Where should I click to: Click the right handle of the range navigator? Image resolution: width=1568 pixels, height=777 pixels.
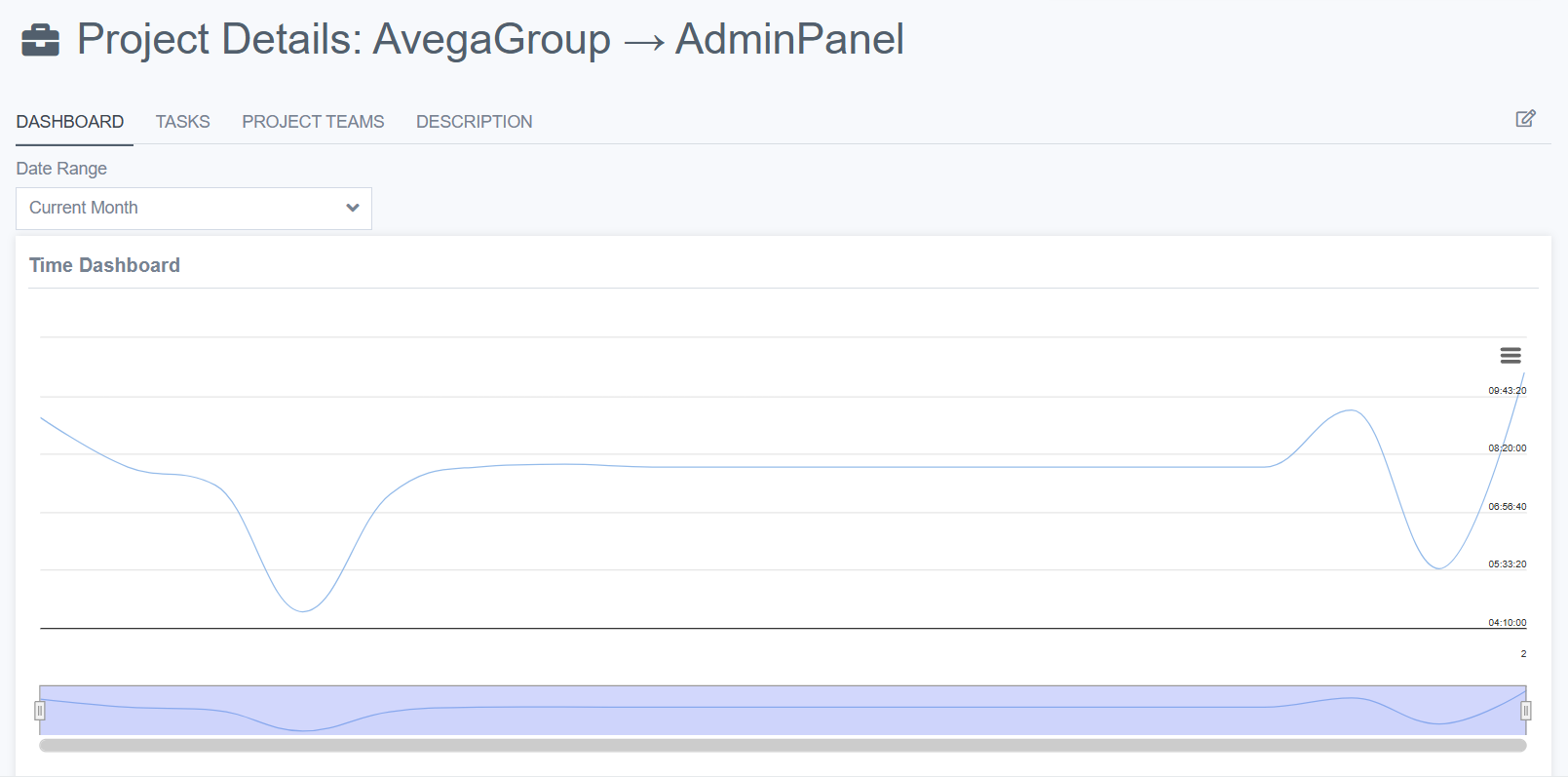point(1526,711)
